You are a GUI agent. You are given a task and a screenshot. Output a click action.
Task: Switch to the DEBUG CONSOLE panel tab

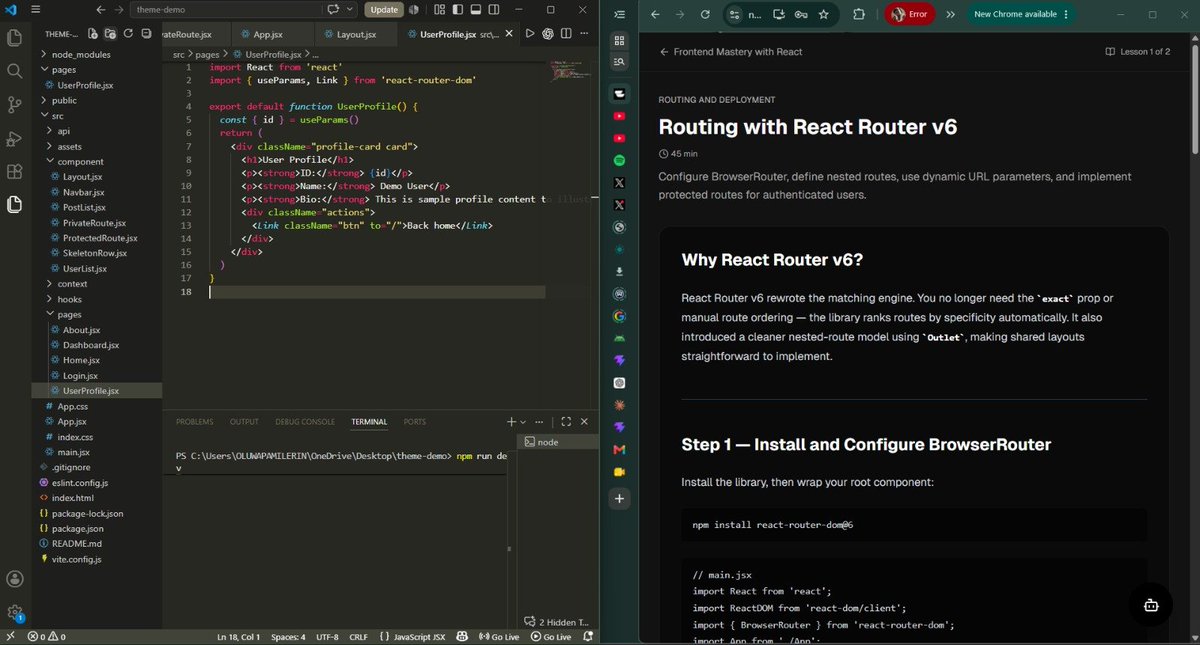[305, 422]
